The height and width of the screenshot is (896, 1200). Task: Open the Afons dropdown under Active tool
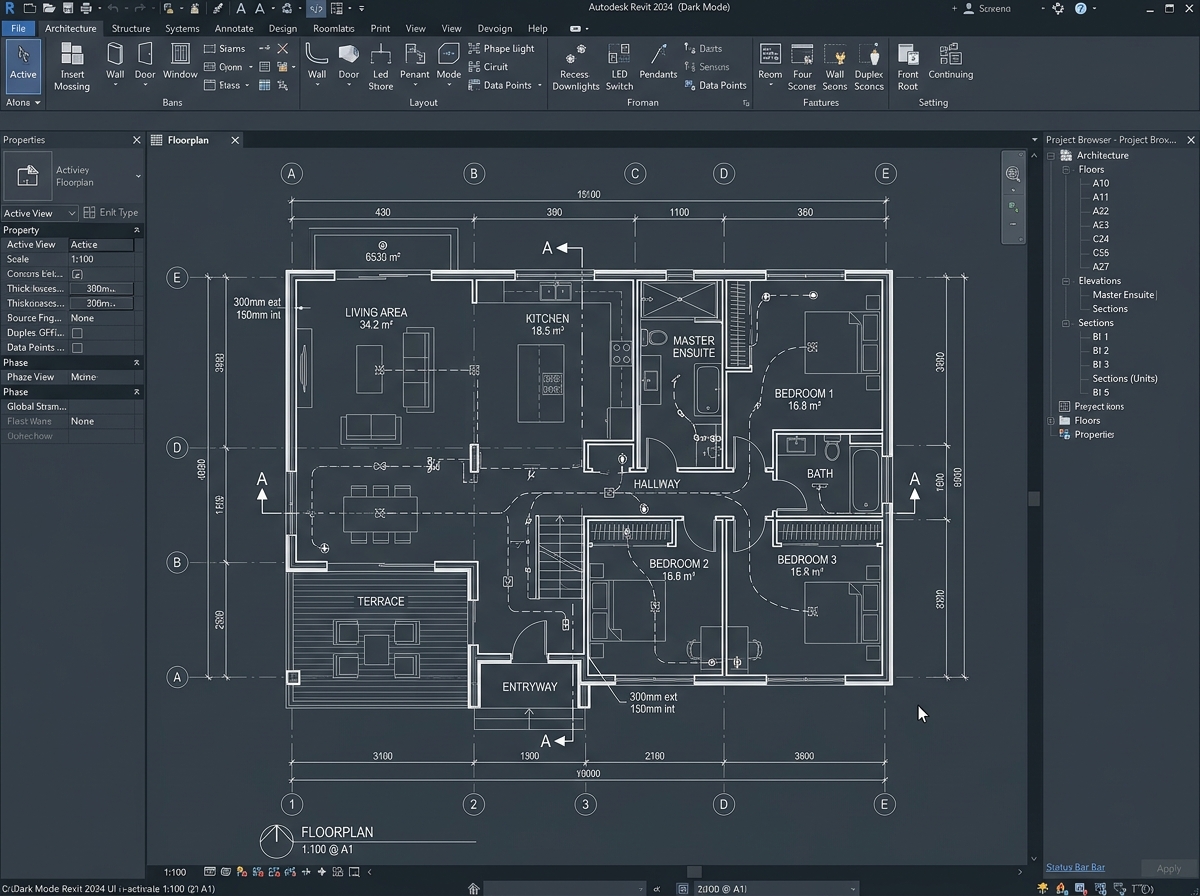coord(23,103)
